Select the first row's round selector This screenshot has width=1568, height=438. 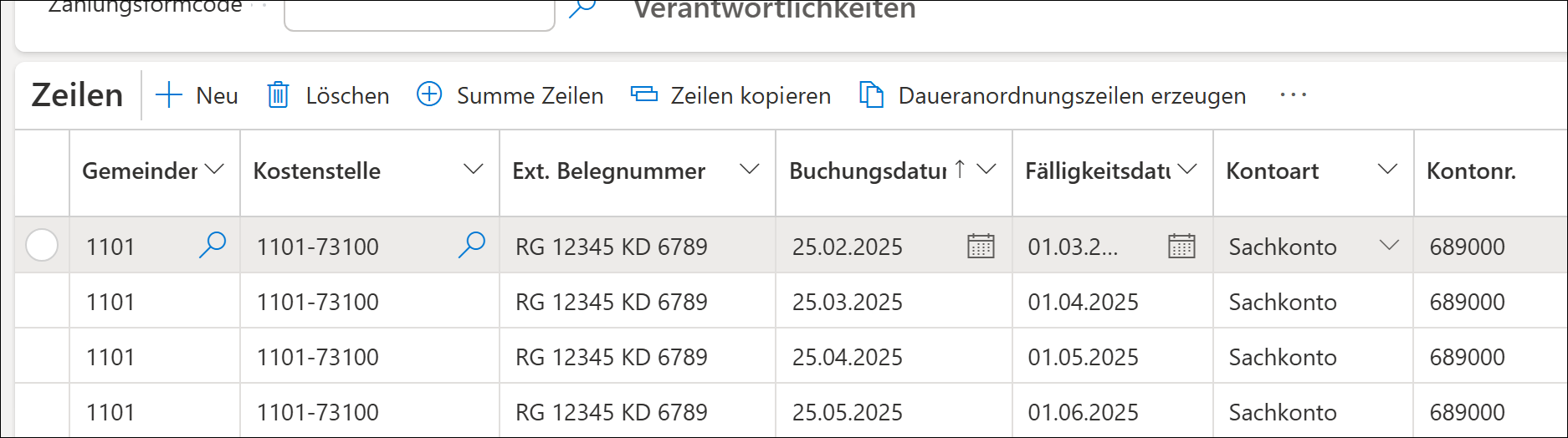tap(42, 246)
